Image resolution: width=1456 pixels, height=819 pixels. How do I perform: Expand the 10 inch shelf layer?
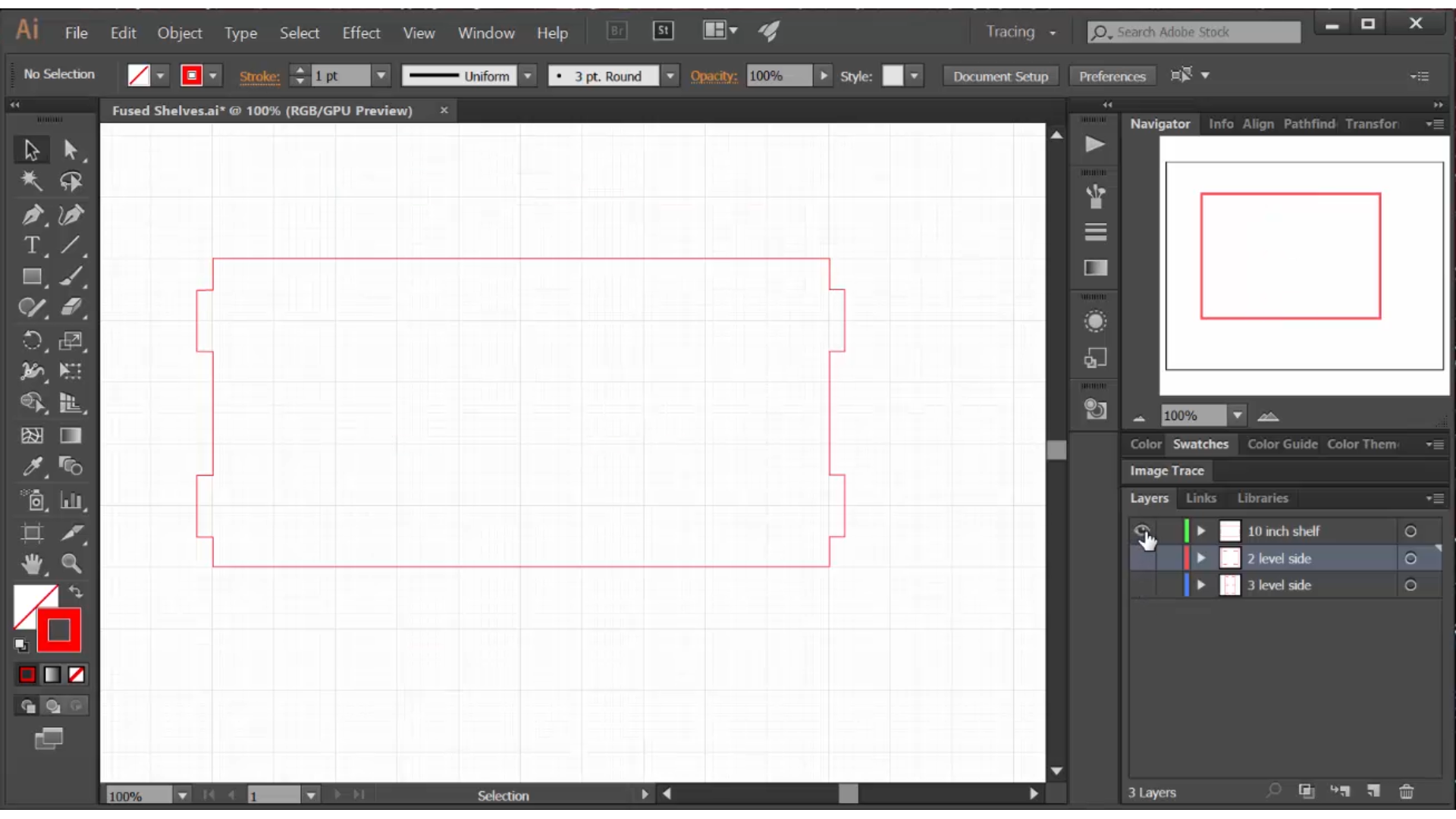pyautogui.click(x=1200, y=530)
